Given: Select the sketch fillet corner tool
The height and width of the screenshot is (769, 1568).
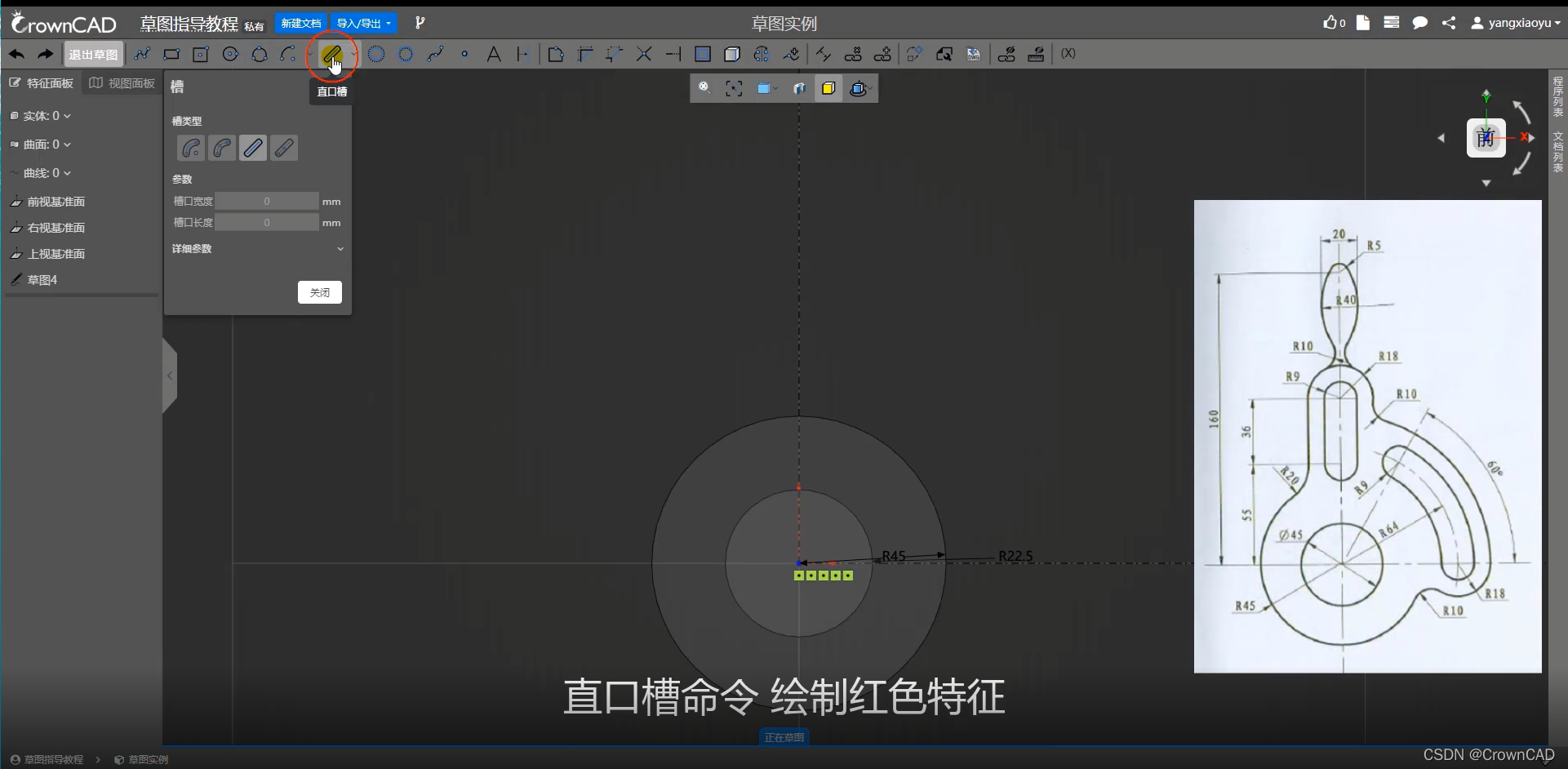Looking at the screenshot, I should tap(556, 55).
